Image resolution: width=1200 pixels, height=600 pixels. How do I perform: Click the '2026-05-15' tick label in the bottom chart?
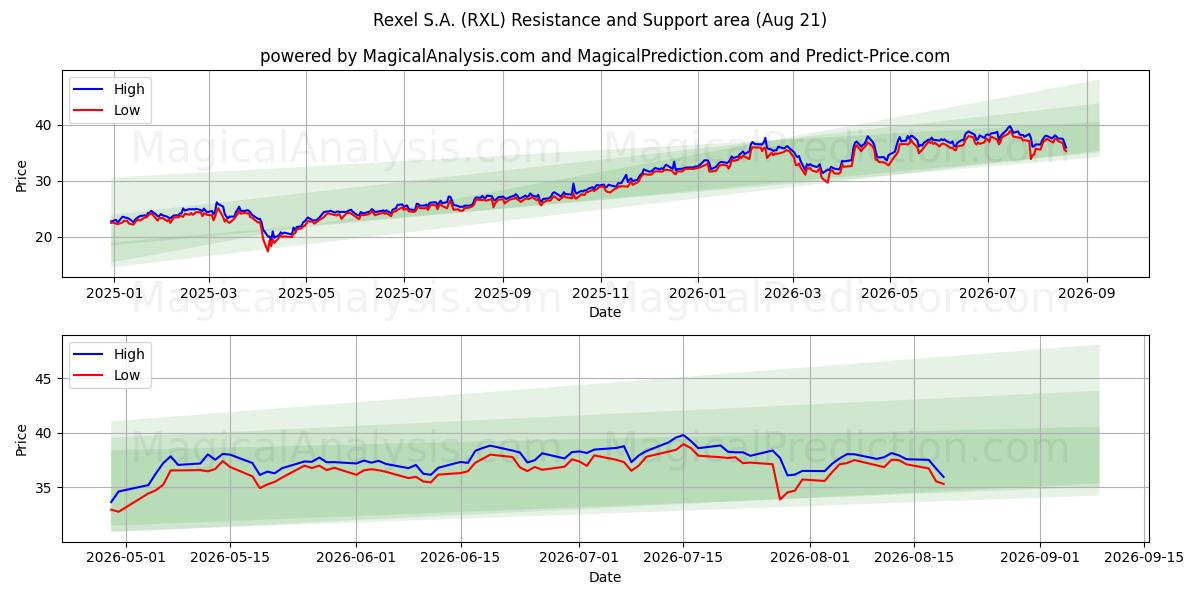tap(230, 559)
